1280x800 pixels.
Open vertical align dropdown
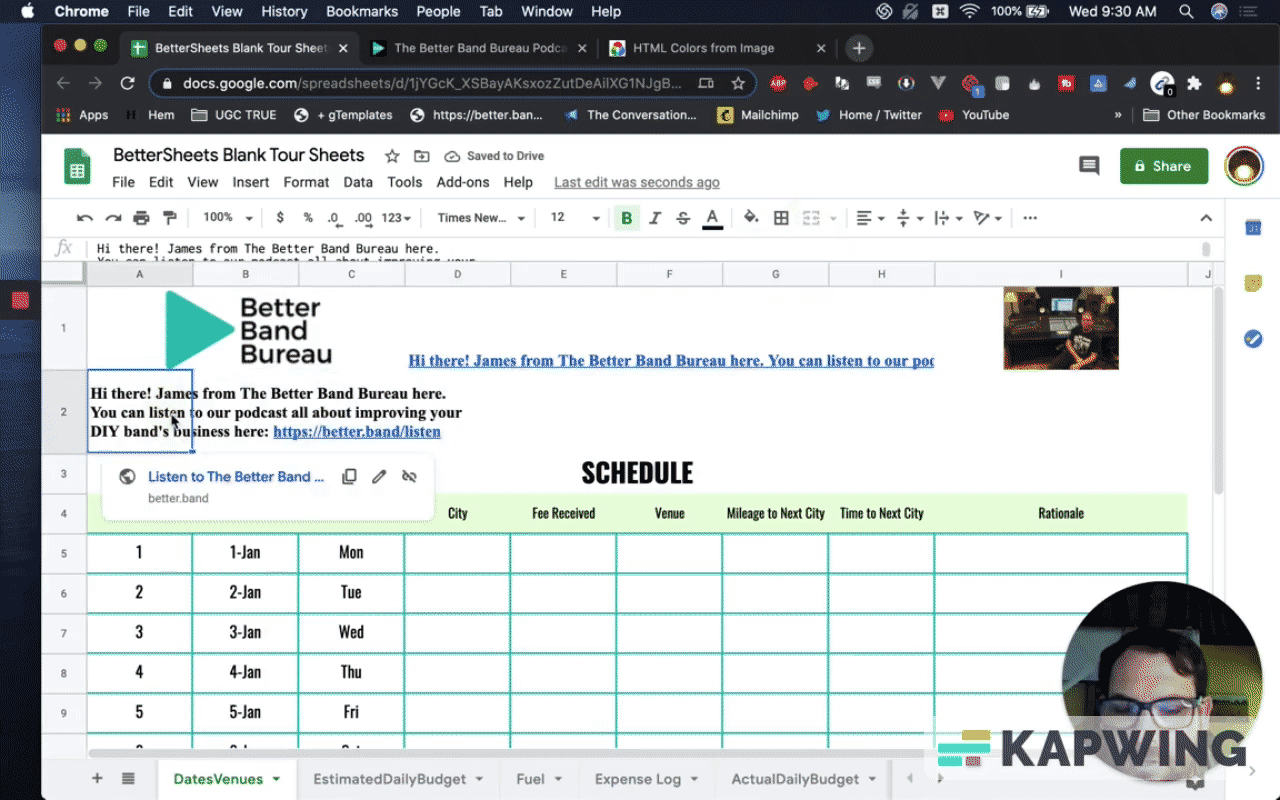click(x=908, y=218)
